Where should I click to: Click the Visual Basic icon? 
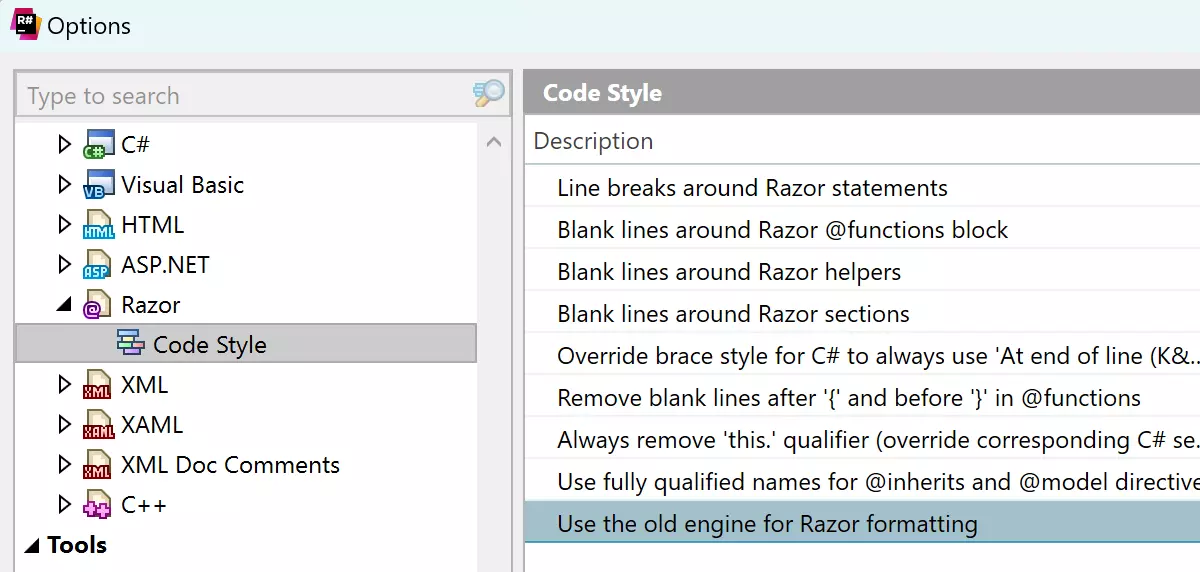click(96, 185)
